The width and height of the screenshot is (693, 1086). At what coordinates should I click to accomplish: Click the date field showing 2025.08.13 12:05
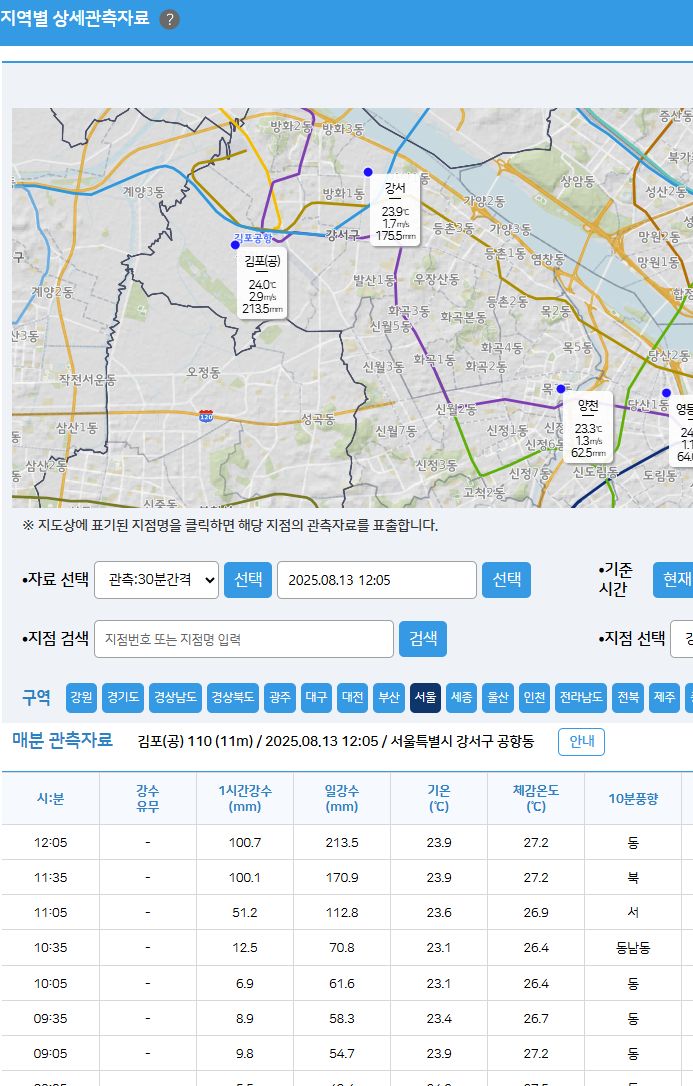coord(377,580)
